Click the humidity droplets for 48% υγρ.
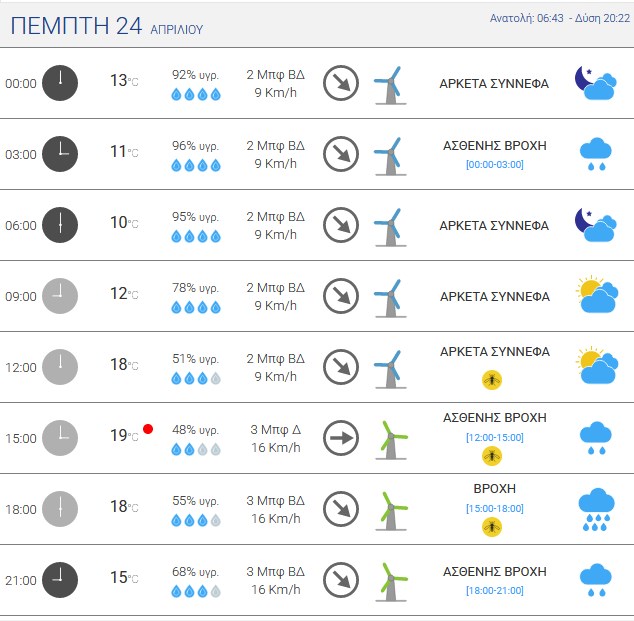Viewport: 634px width, 621px height. coord(196,450)
